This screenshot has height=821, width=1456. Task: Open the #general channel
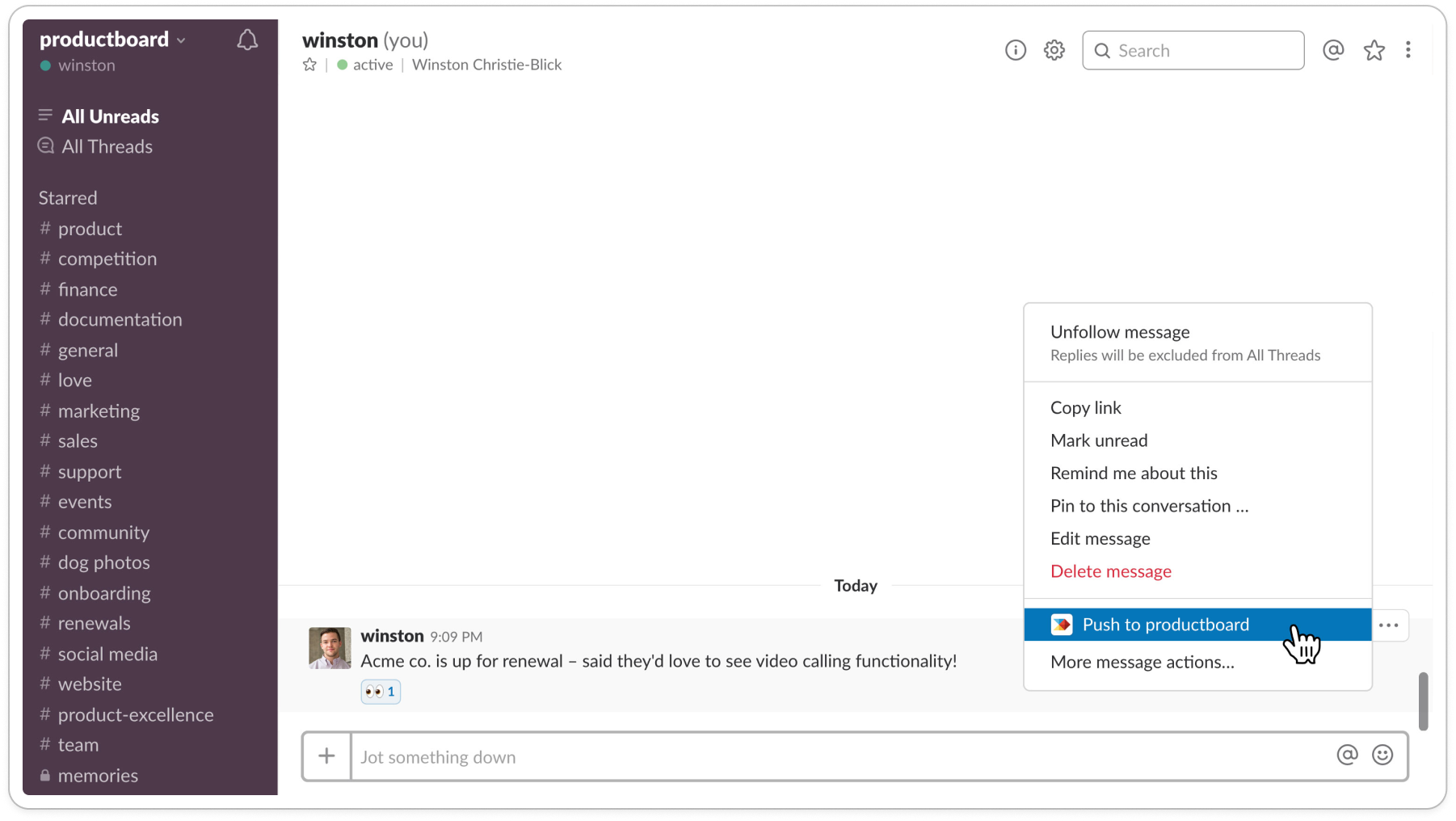79,350
